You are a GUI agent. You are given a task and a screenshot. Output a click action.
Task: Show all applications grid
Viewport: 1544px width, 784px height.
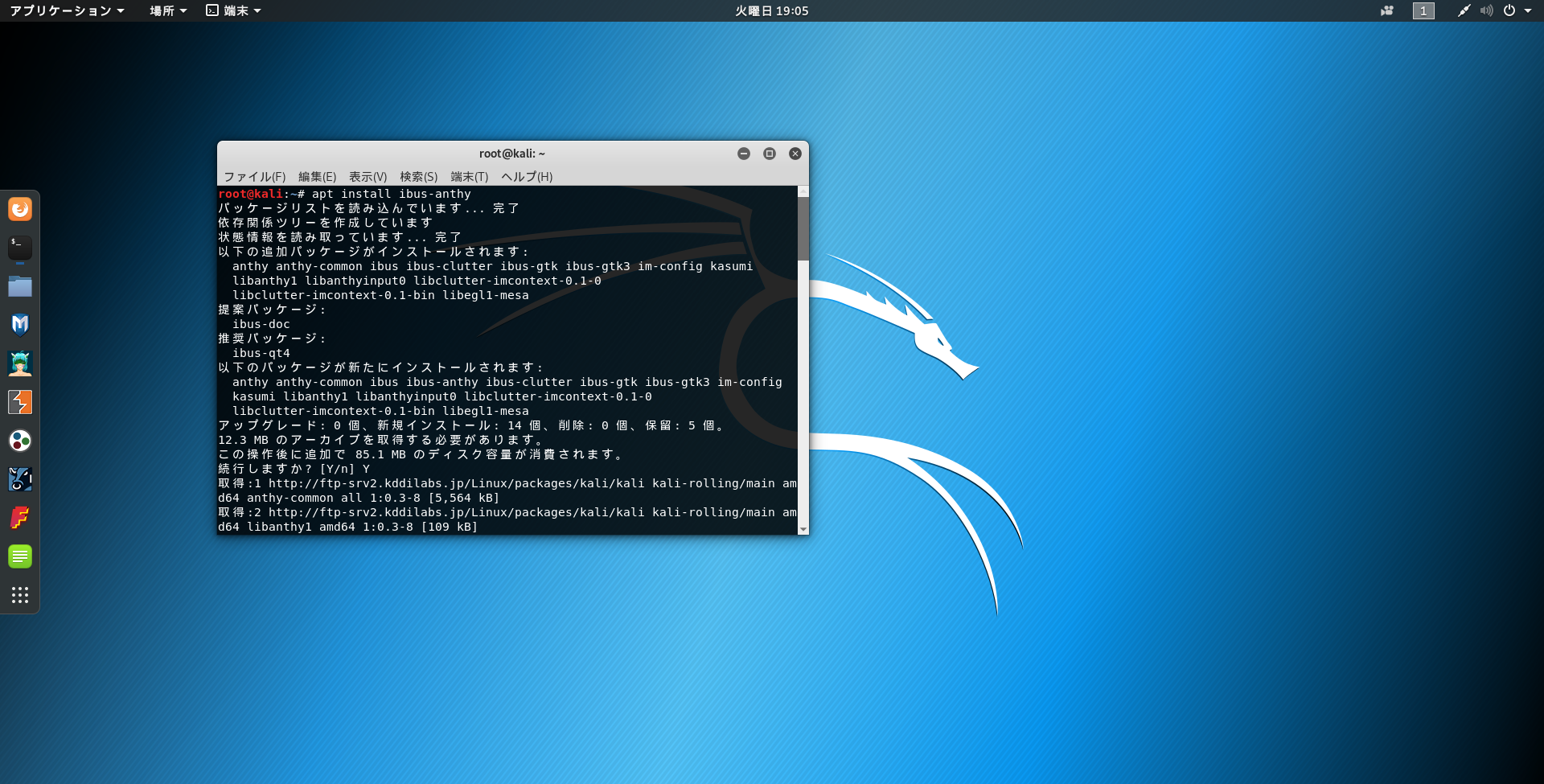pos(20,595)
